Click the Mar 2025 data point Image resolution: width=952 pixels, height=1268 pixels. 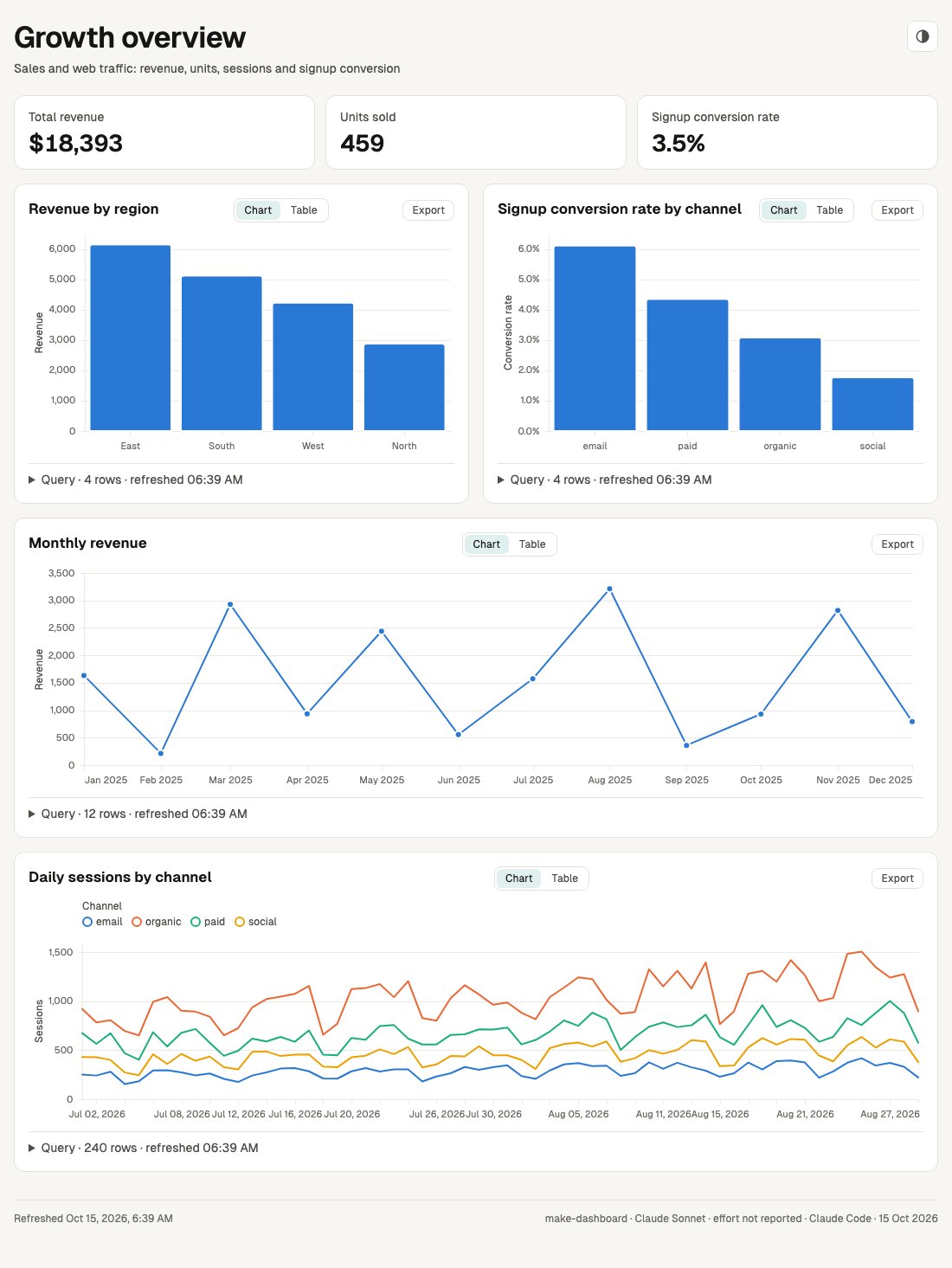coord(230,604)
